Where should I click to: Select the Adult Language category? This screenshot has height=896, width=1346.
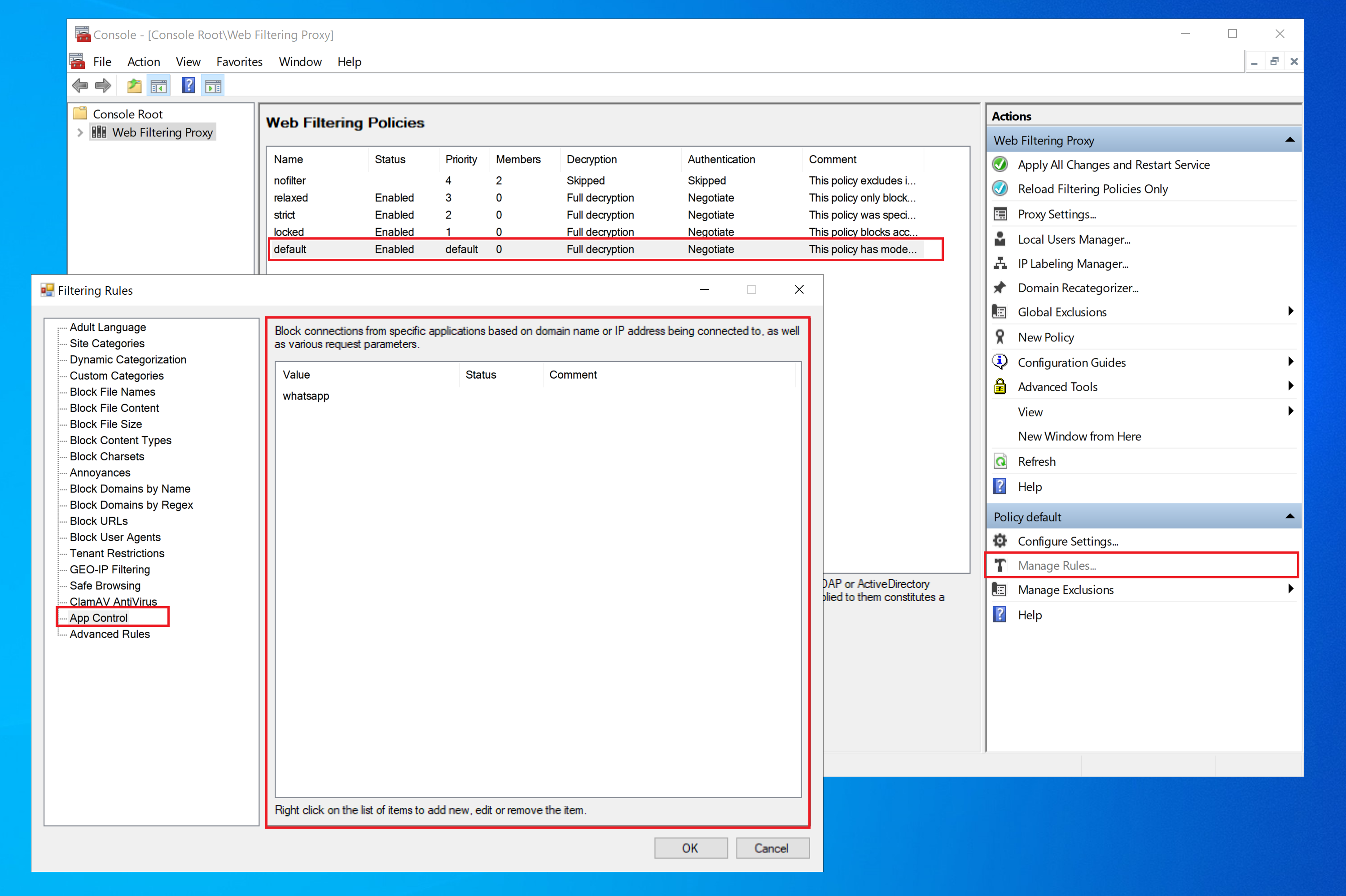pos(108,328)
